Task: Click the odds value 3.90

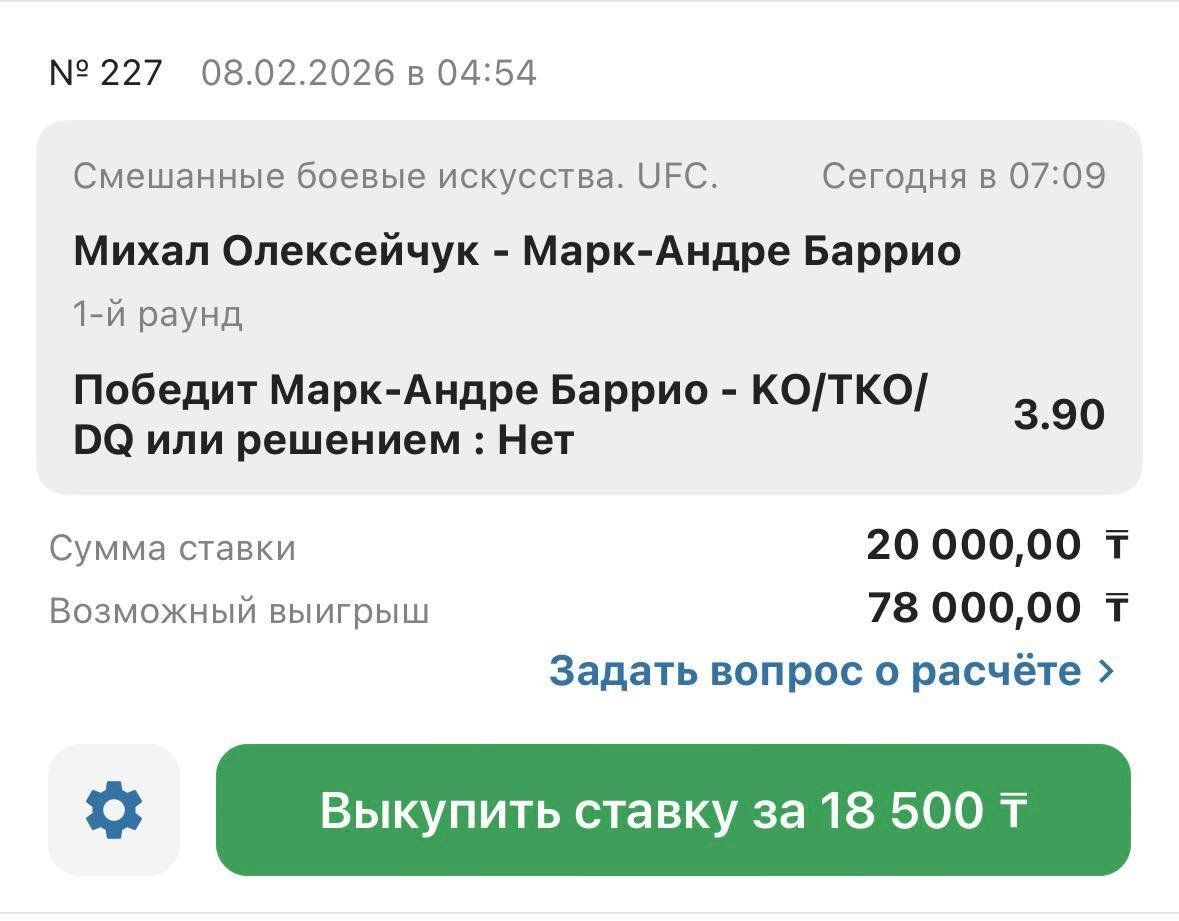Action: (x=1059, y=415)
